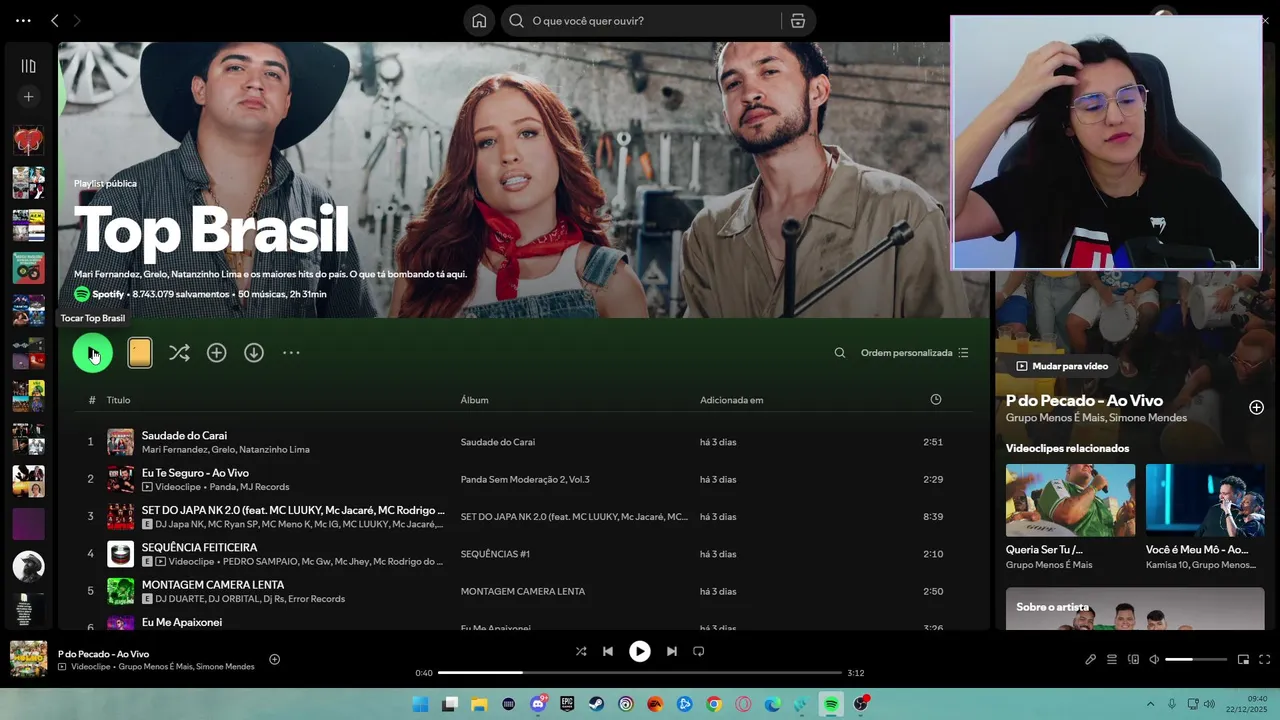Open the Ordem personalizada sort dropdown
The width and height of the screenshot is (1280, 720).
point(915,353)
